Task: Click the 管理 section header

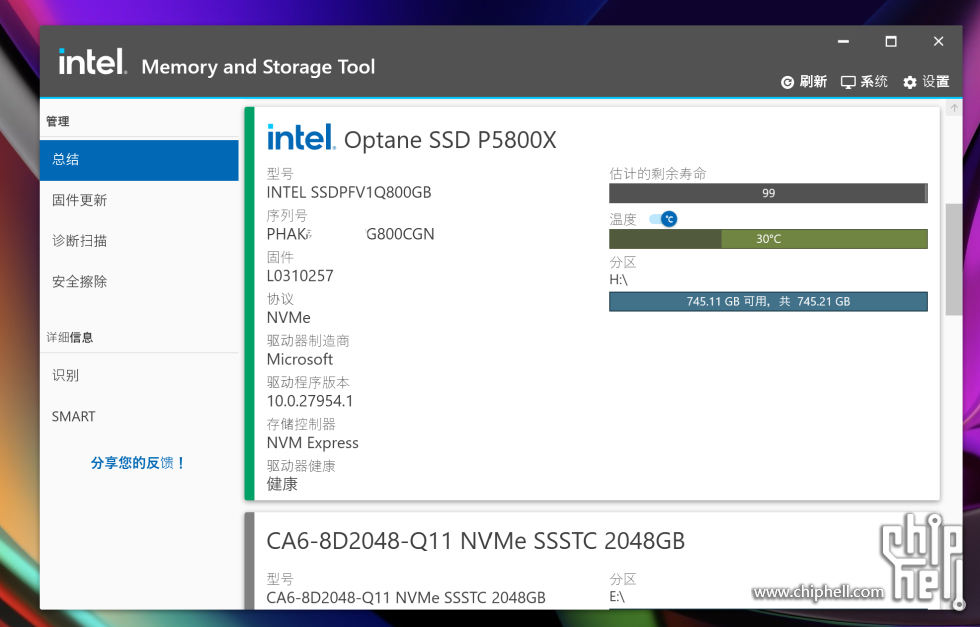Action: (x=58, y=121)
